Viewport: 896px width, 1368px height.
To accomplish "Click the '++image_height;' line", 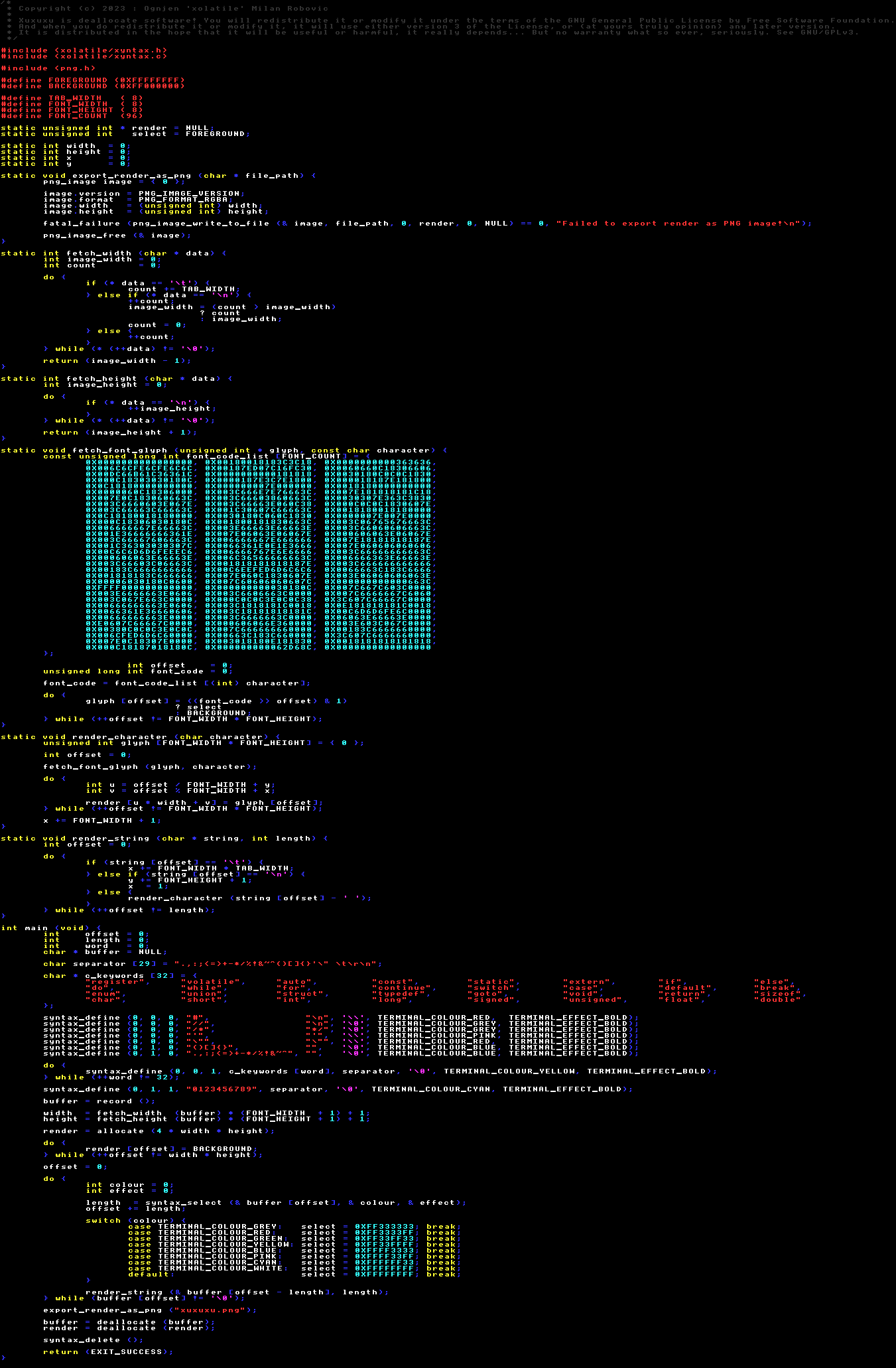I will 172,409.
